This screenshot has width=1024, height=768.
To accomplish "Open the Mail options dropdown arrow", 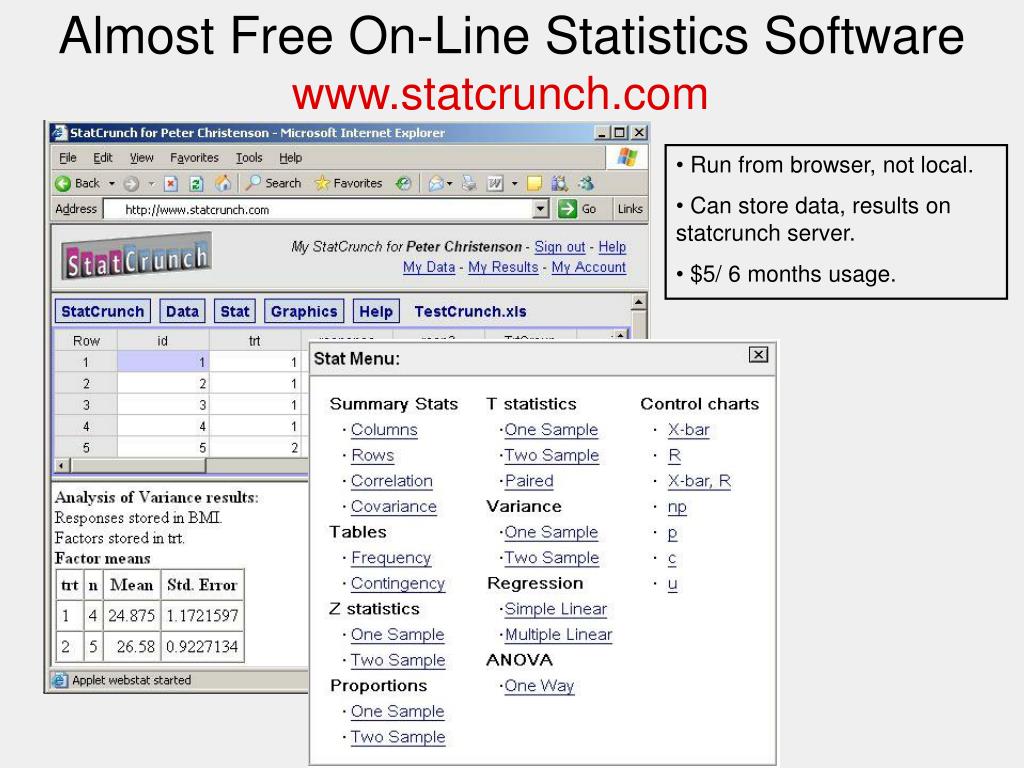I will coord(449,184).
